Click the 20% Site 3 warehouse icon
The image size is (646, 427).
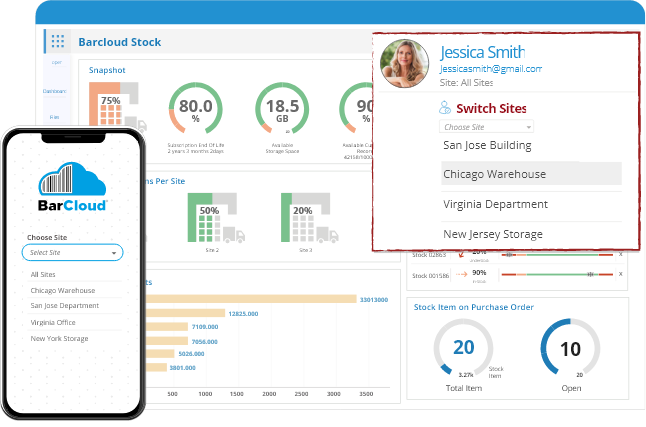(309, 218)
